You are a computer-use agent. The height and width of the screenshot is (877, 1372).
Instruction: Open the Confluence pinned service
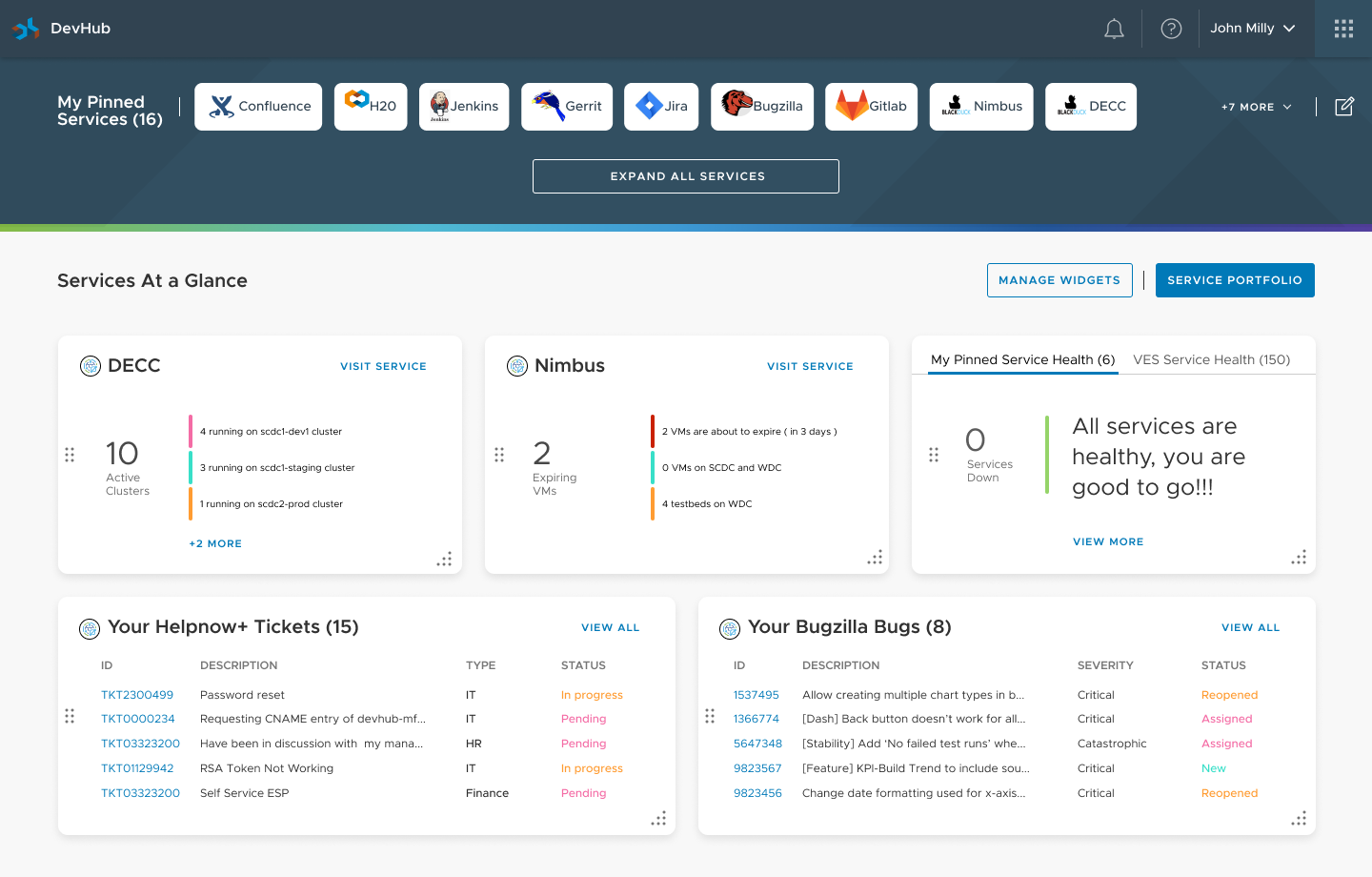pyautogui.click(x=257, y=107)
